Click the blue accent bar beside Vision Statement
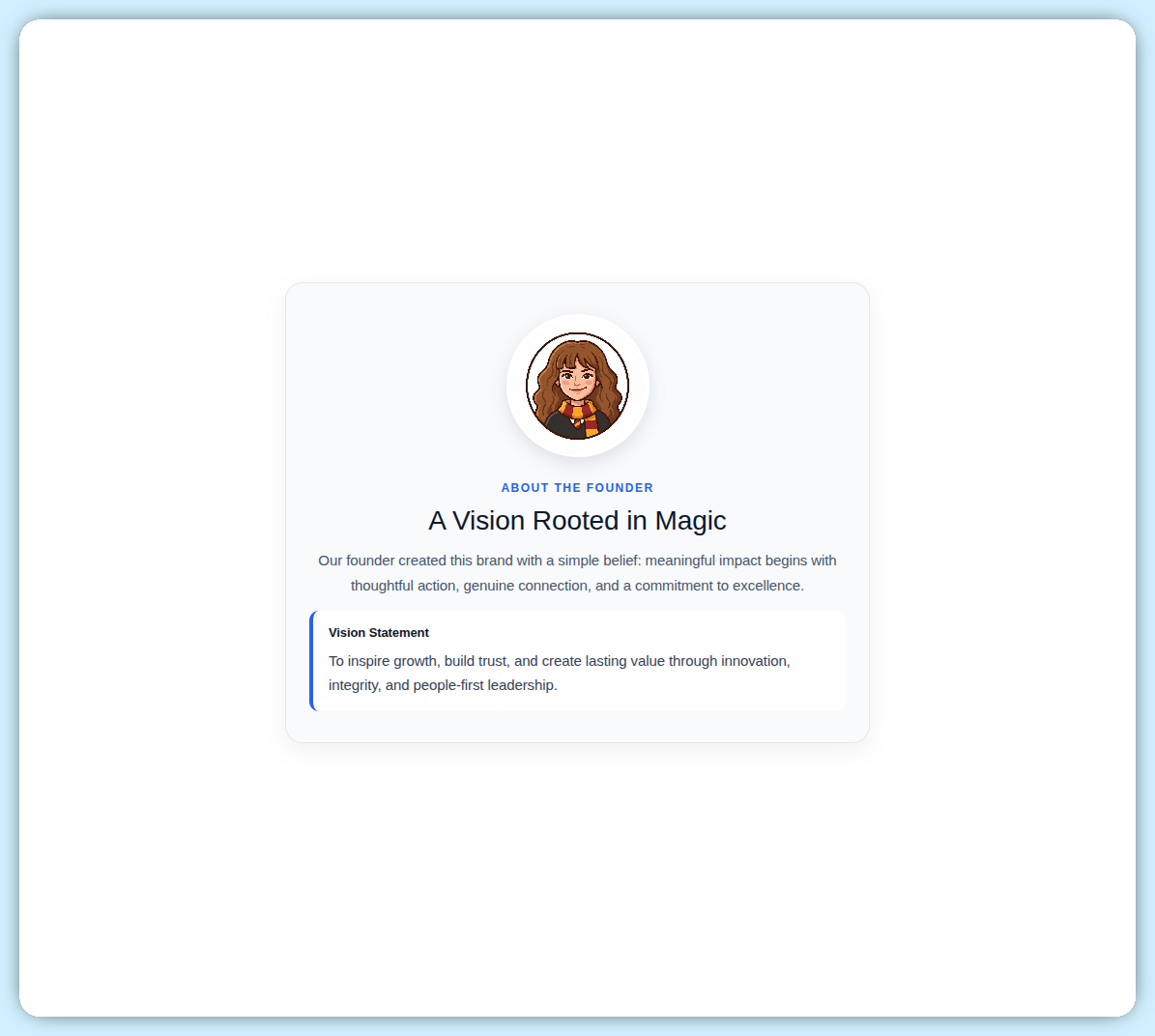1155x1036 pixels. tap(312, 661)
